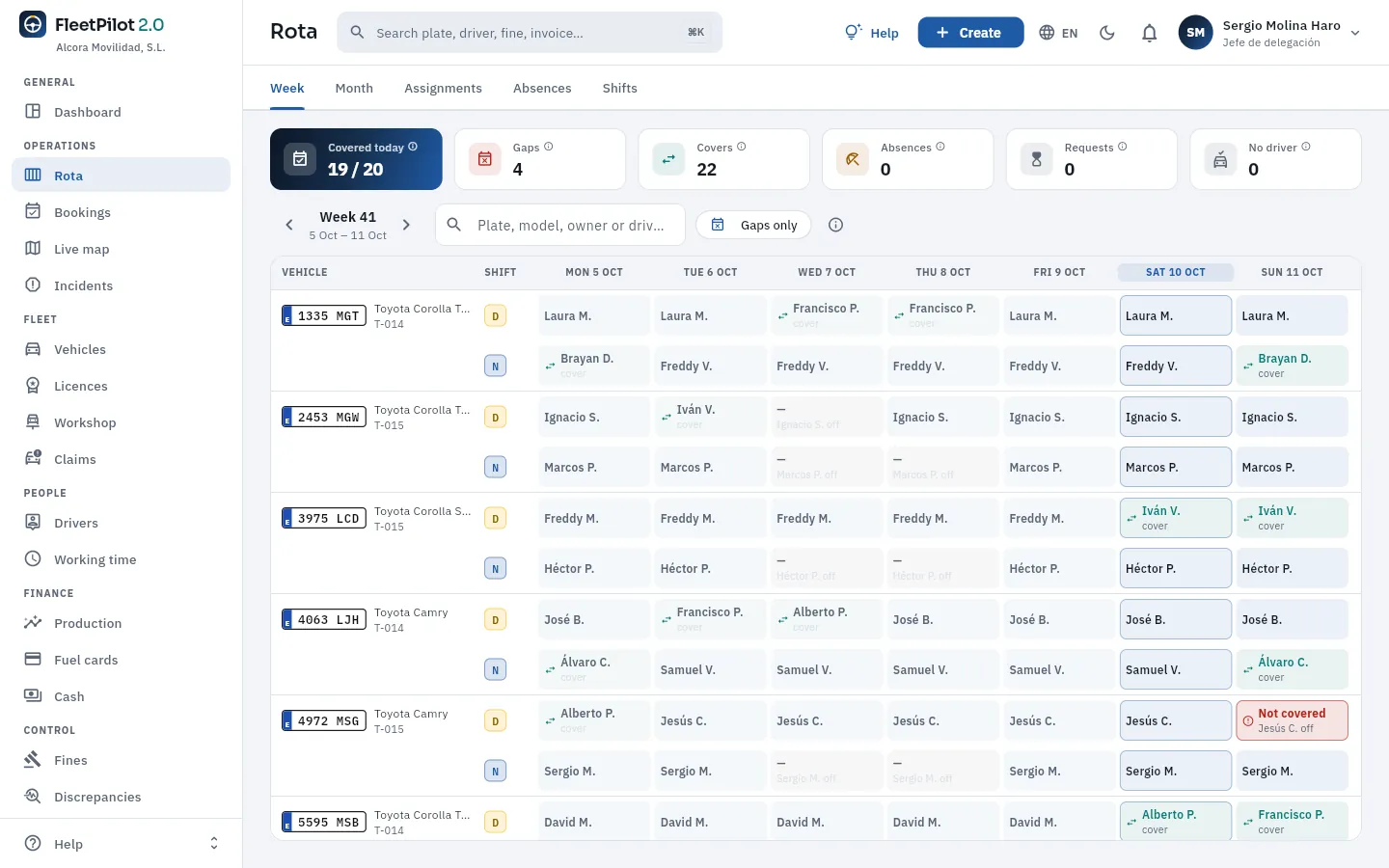Switch to the Month tab

[354, 88]
